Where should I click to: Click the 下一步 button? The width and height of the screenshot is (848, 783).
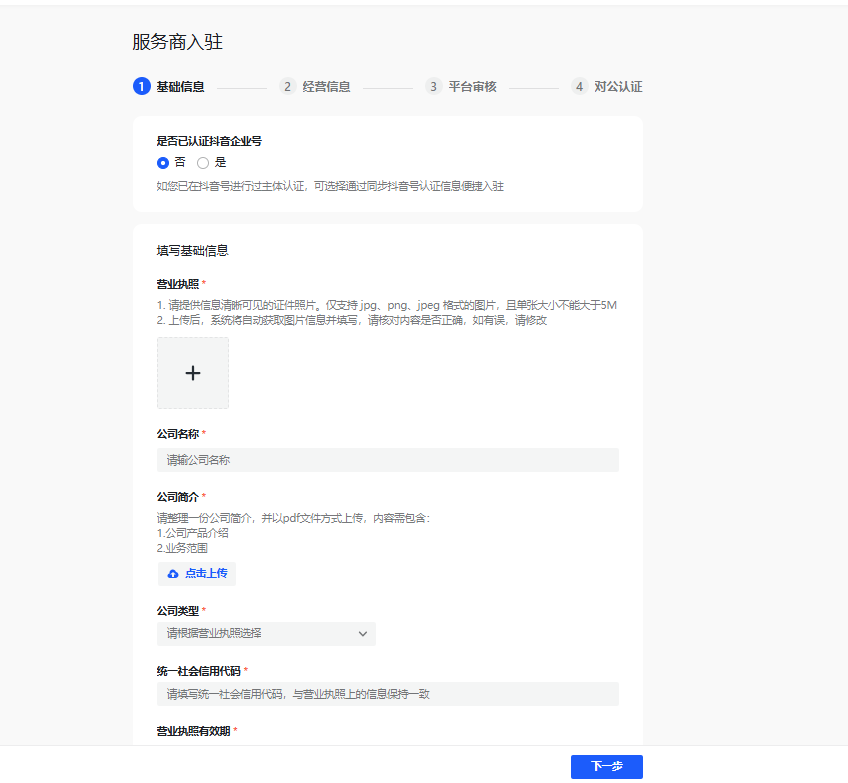coord(607,767)
